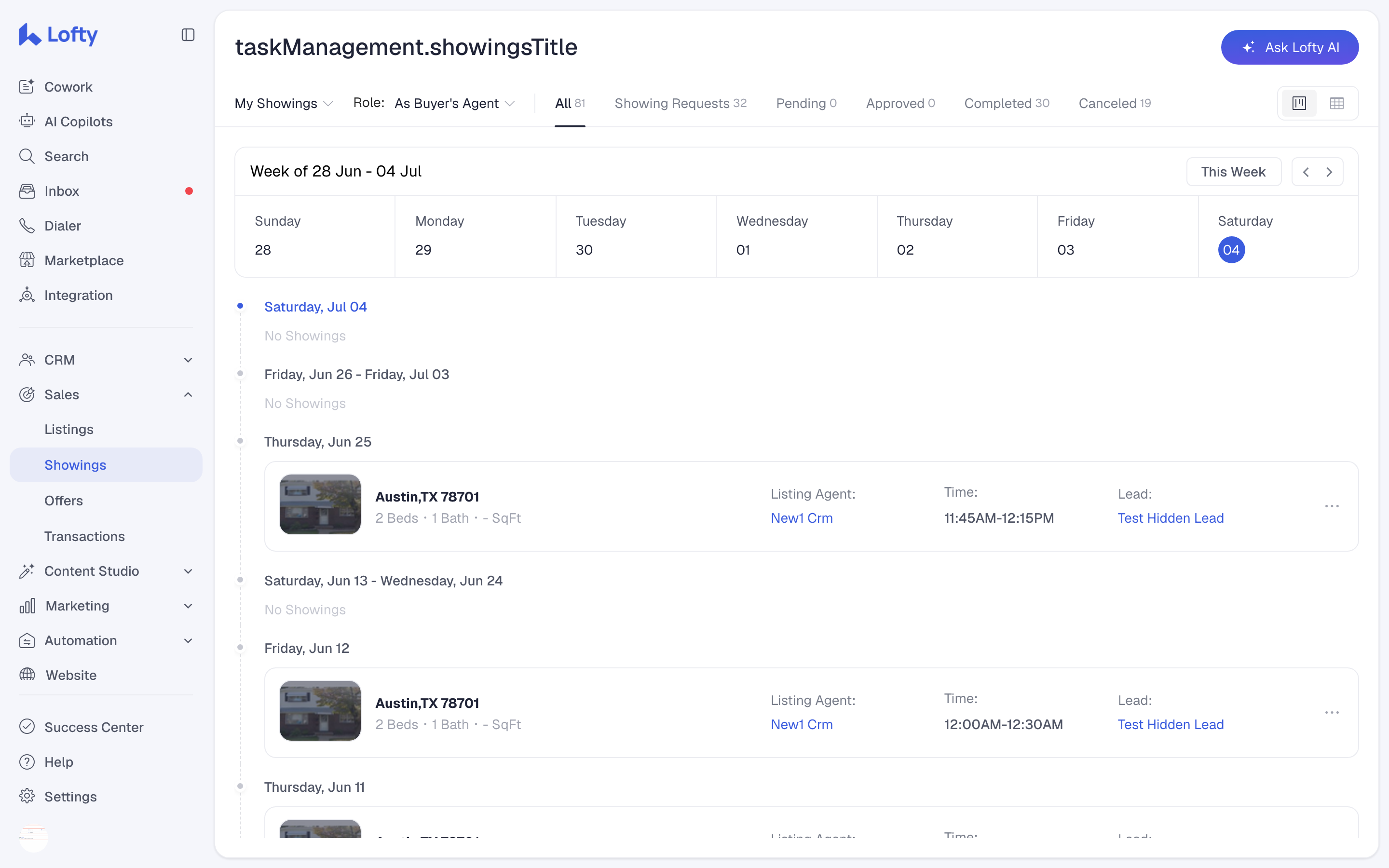Open Test Hidden Lead for Jun 25 showing
The height and width of the screenshot is (868, 1389).
pos(1171,518)
